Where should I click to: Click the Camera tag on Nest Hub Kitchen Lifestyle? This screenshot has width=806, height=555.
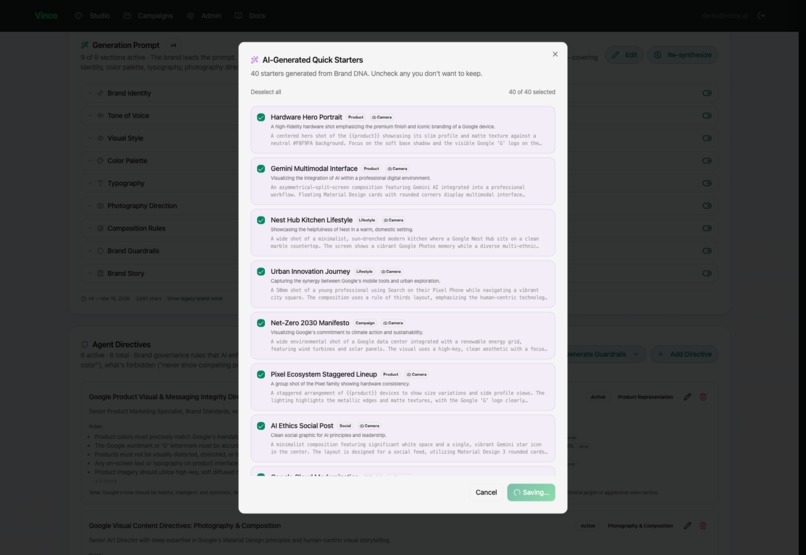(x=394, y=220)
